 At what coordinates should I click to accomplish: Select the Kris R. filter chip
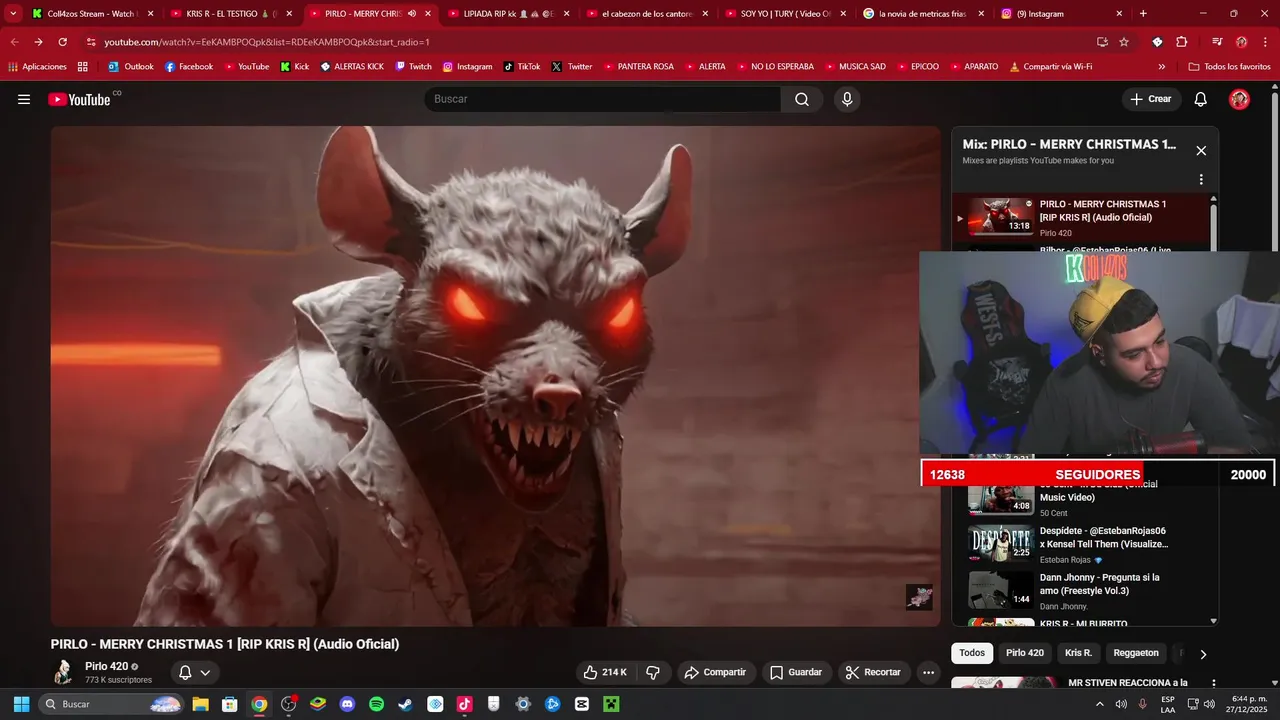coord(1079,653)
